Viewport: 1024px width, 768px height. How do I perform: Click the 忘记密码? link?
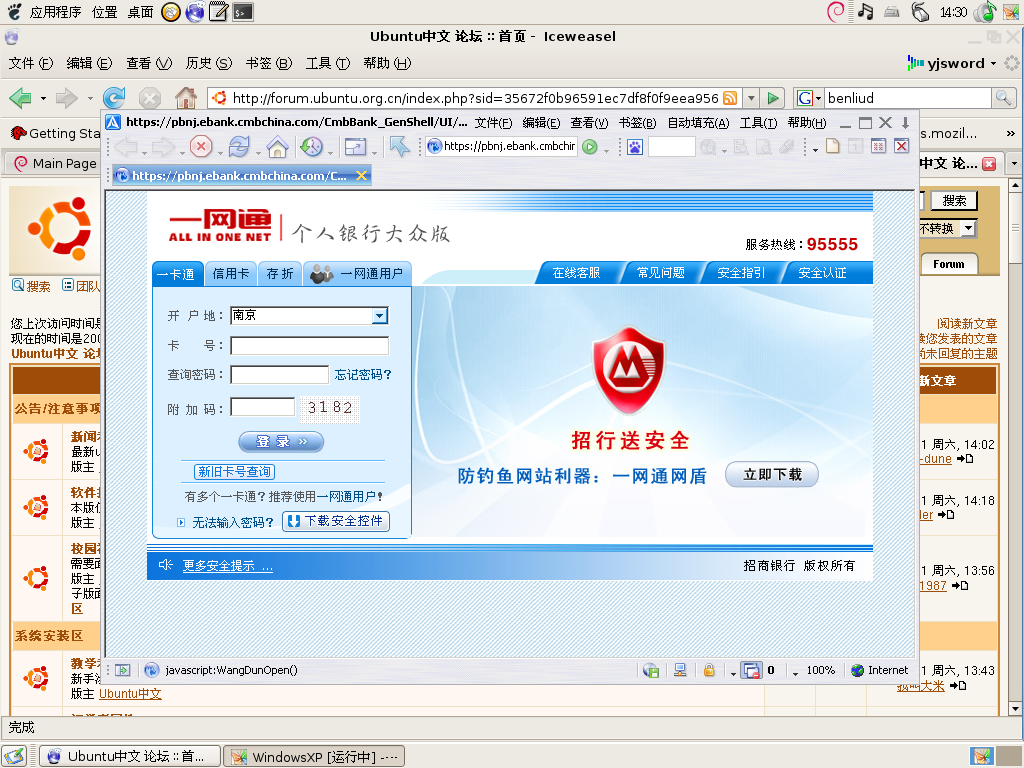point(363,375)
